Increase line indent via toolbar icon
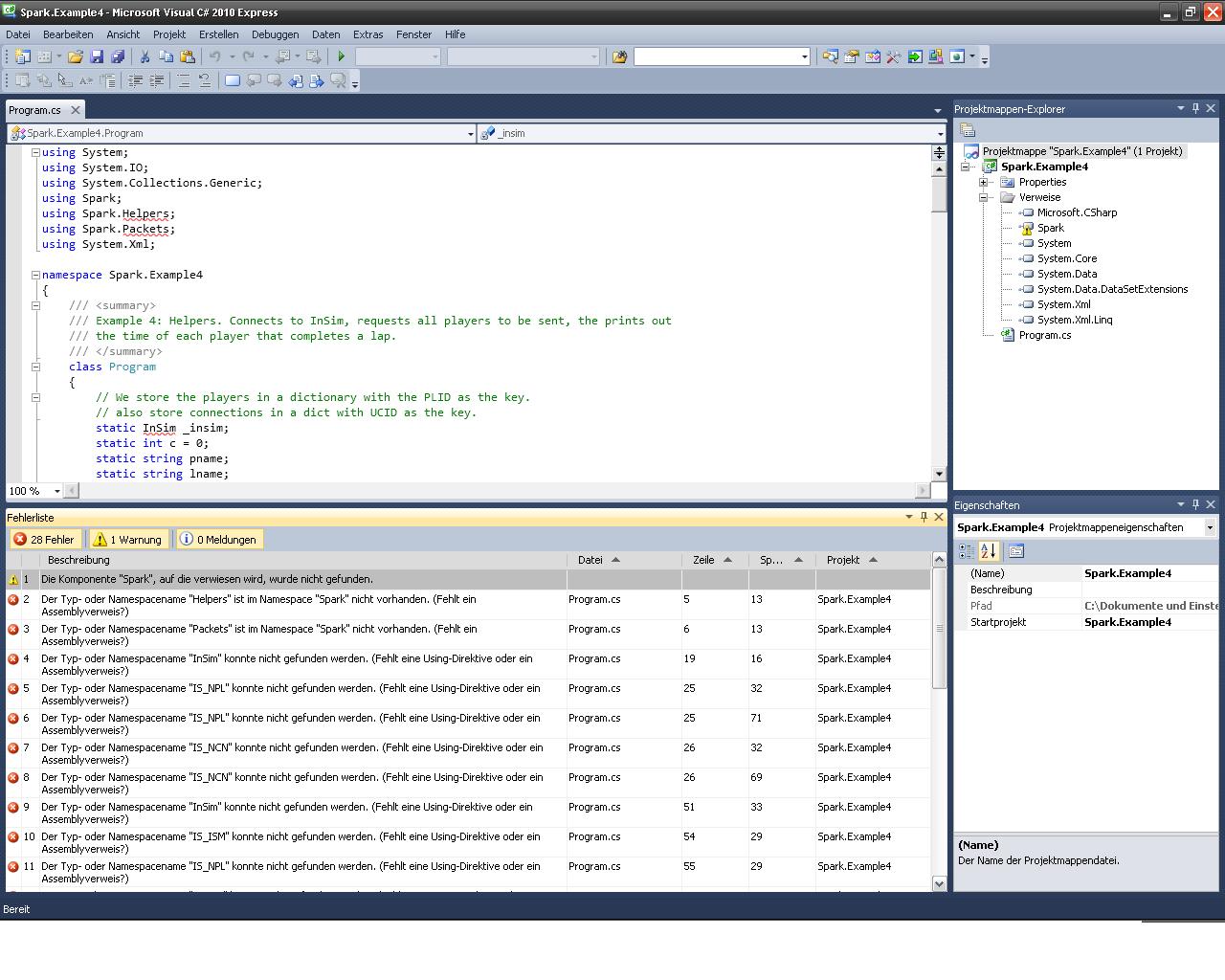This screenshot has width=1225, height=980. [x=156, y=81]
